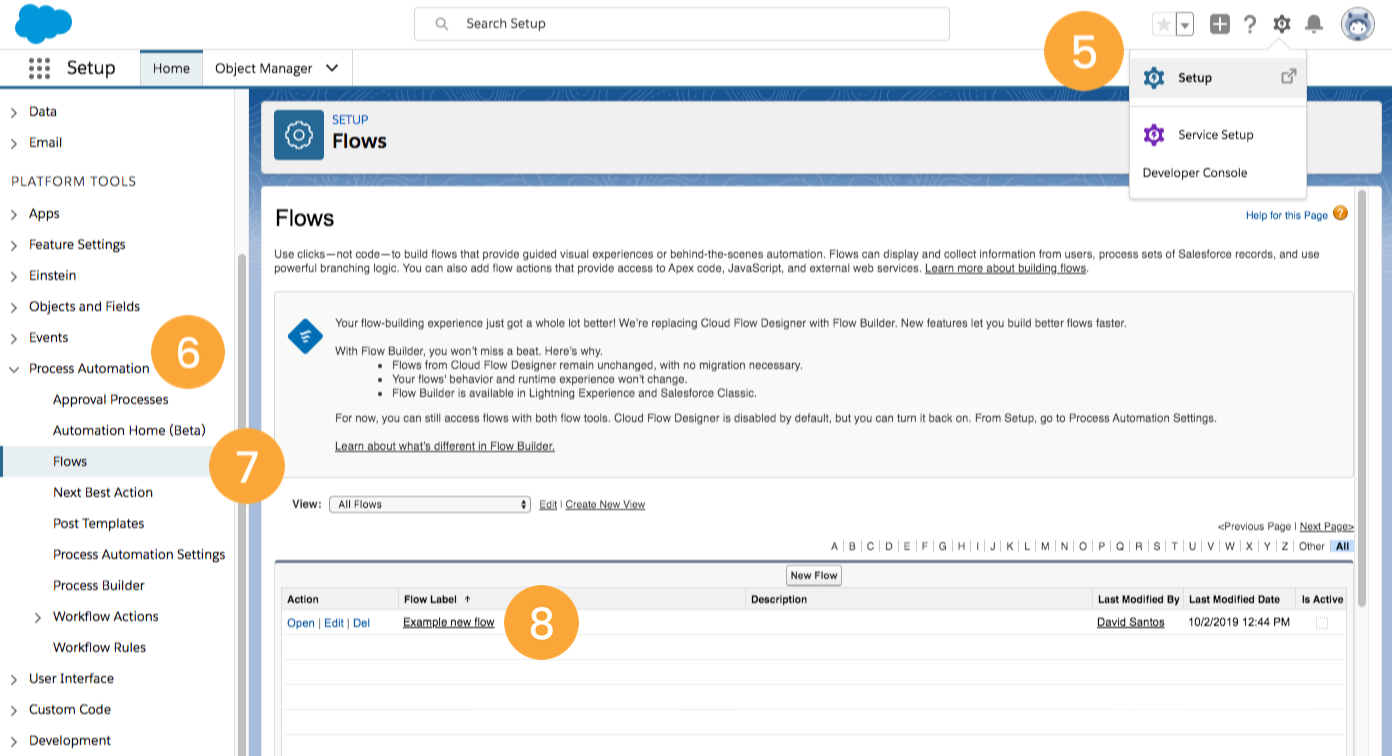Expand the Custom Code section
The image size is (1392, 756).
pyautogui.click(x=14, y=710)
